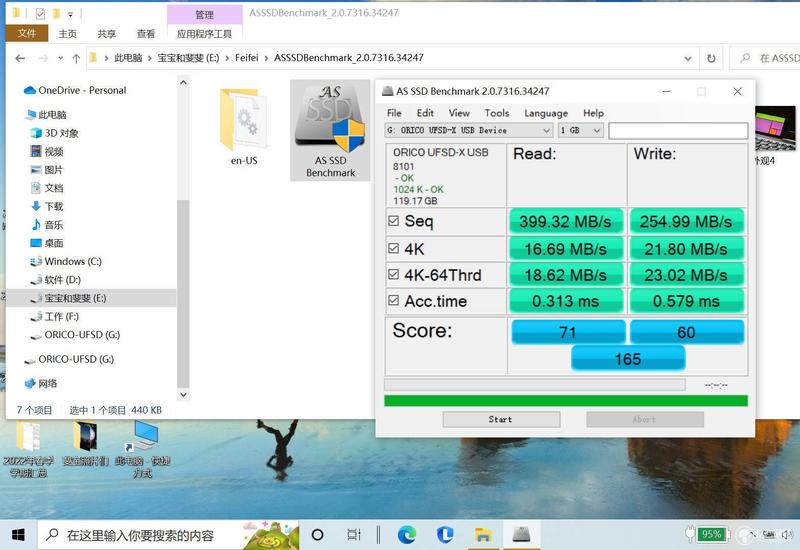Toggle the Acc.time test checkbox
This screenshot has height=550, width=800.
393,301
